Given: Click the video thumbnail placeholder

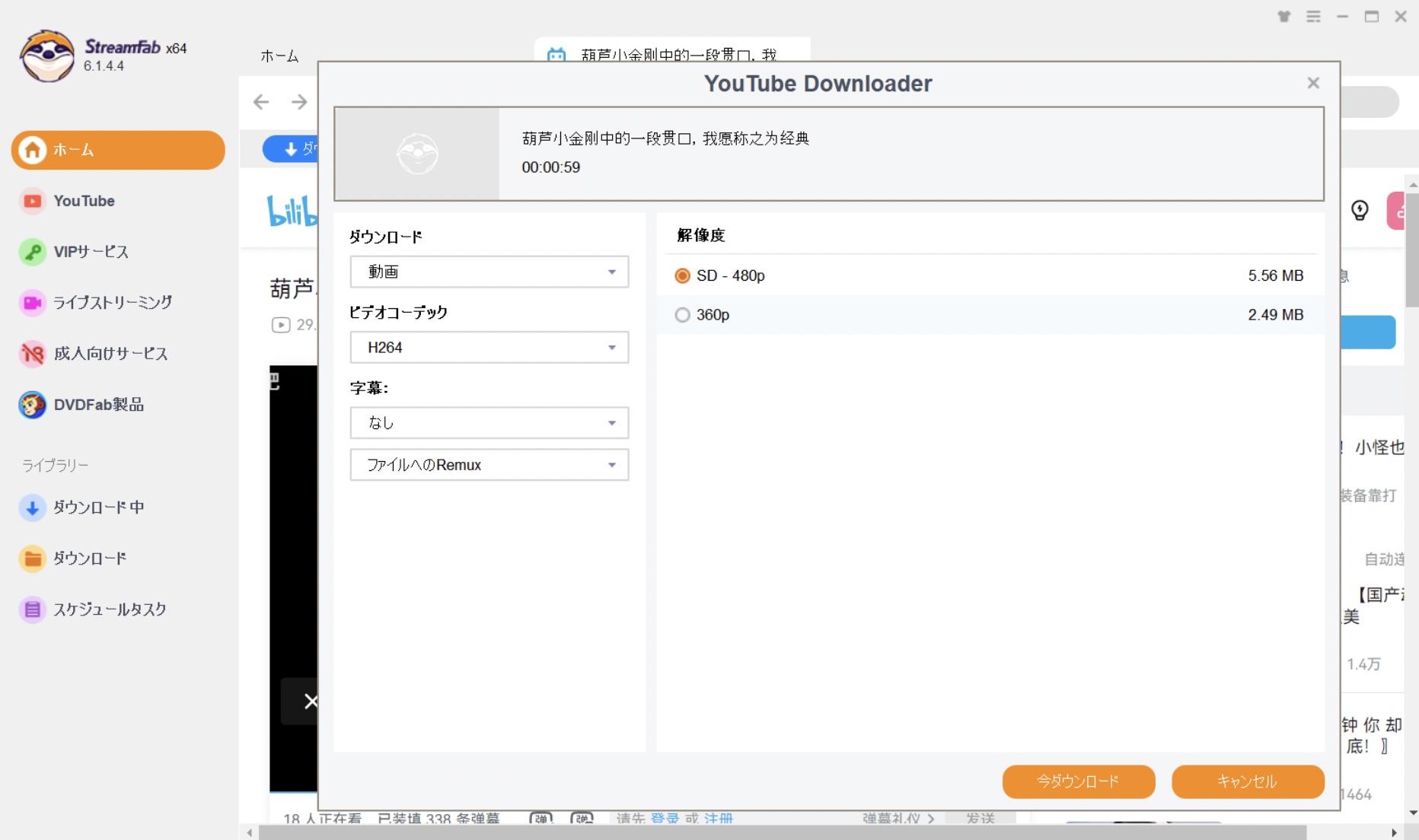Looking at the screenshot, I should click(x=417, y=154).
